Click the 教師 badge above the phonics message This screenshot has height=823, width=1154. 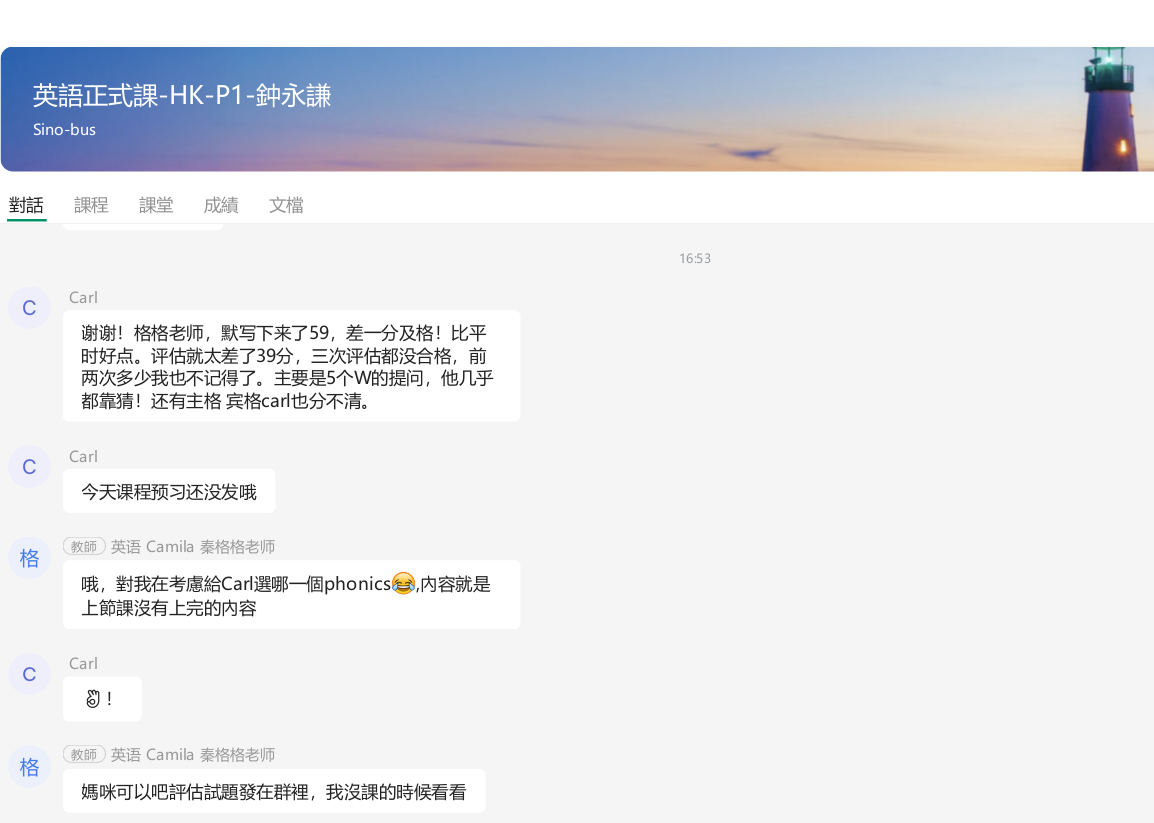(84, 547)
